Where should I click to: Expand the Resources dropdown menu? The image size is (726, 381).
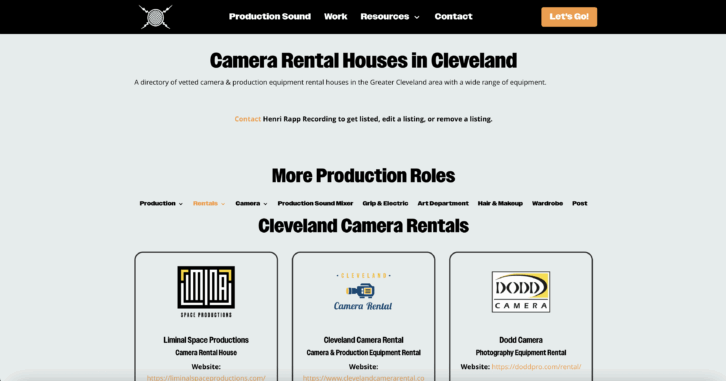[x=390, y=17]
